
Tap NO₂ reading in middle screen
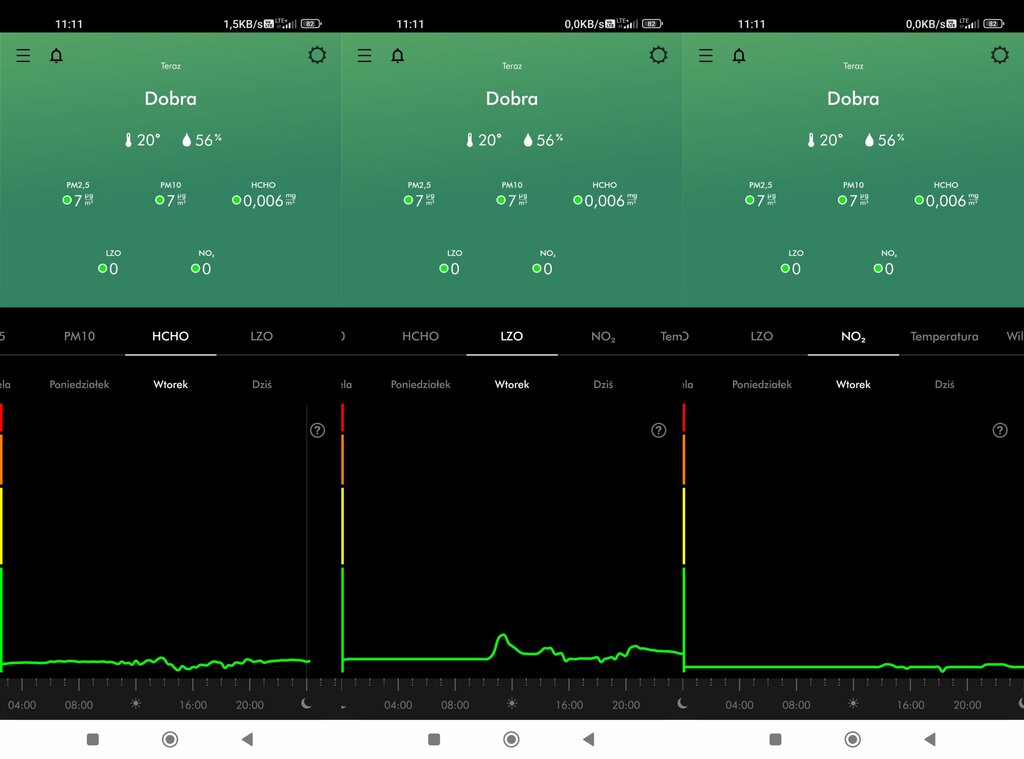point(543,263)
